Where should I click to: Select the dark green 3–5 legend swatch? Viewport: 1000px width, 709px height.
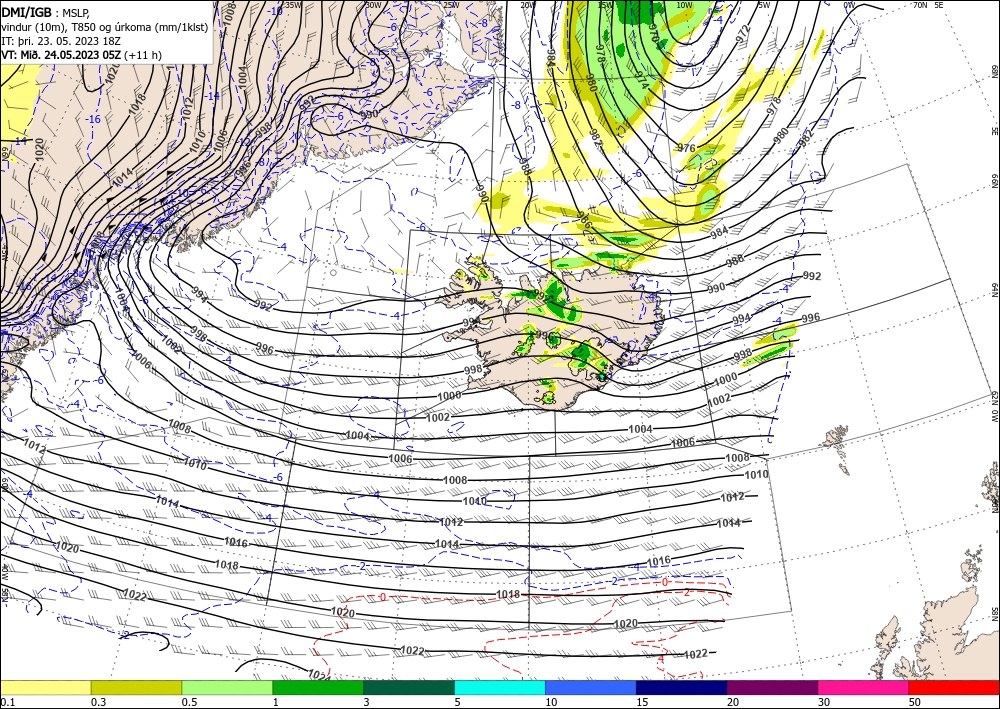pyautogui.click(x=409, y=687)
